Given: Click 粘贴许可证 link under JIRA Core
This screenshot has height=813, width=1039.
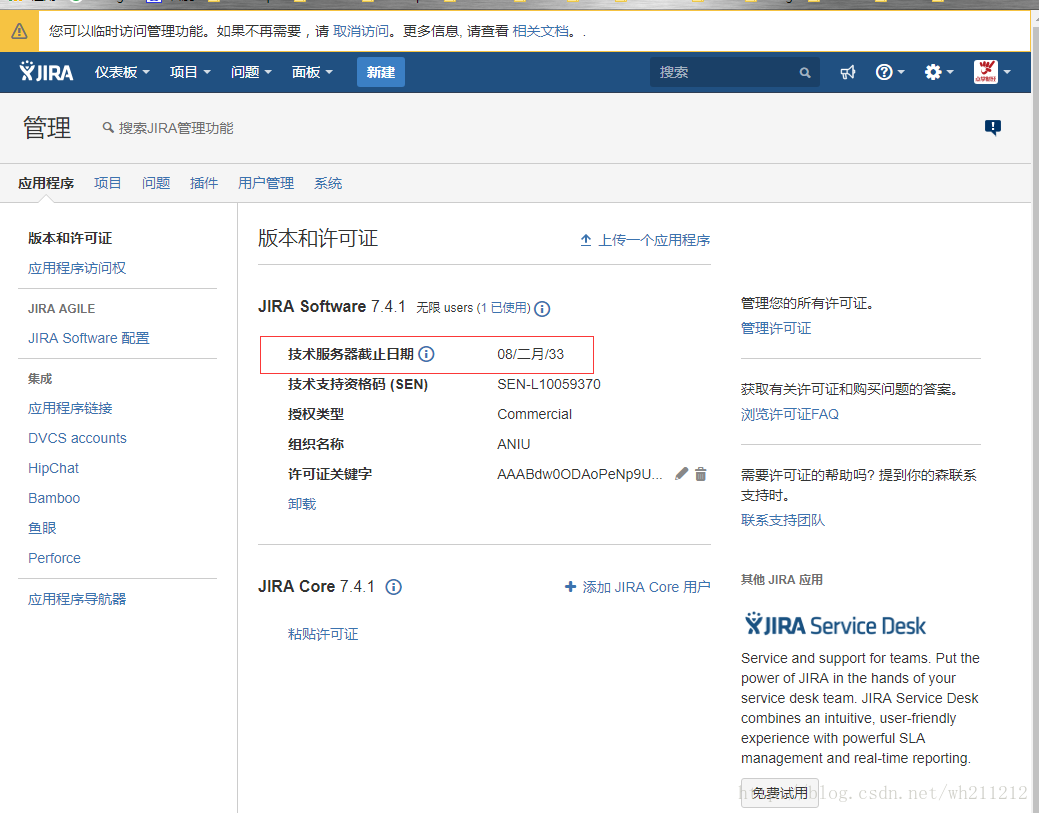Looking at the screenshot, I should (323, 634).
